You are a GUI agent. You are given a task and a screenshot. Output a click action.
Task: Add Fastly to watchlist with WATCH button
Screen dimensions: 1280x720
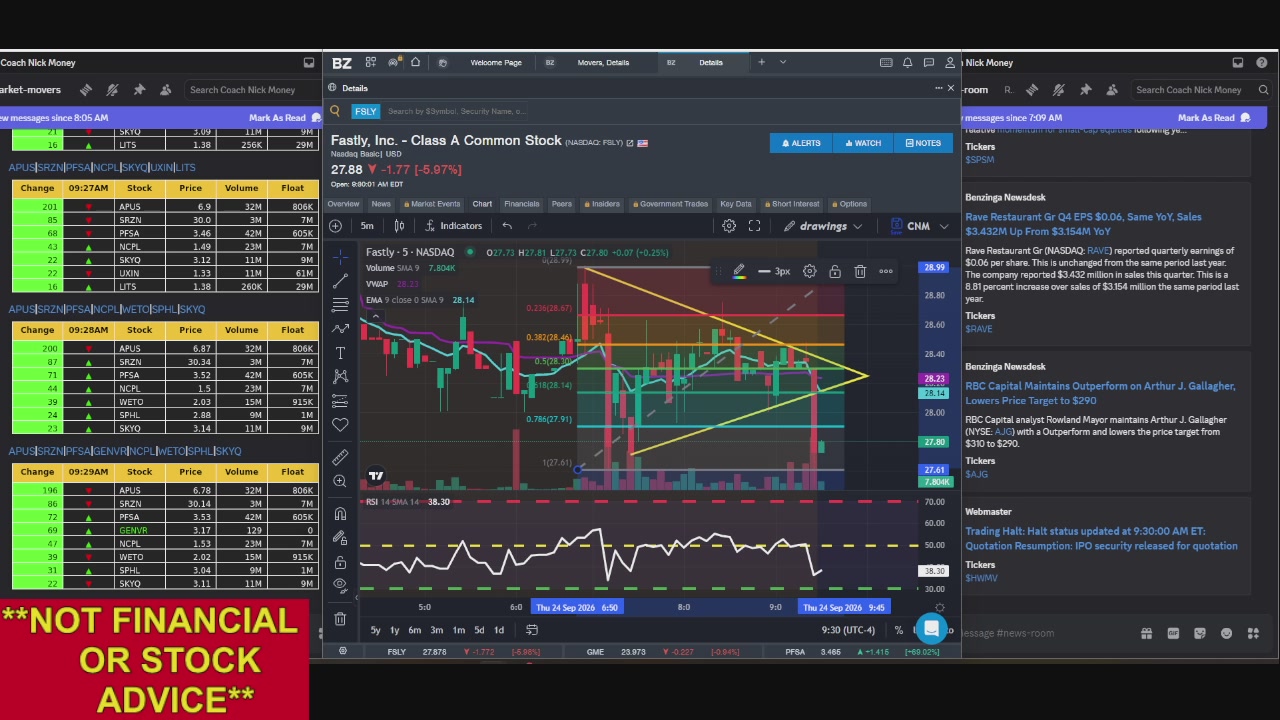coord(863,143)
